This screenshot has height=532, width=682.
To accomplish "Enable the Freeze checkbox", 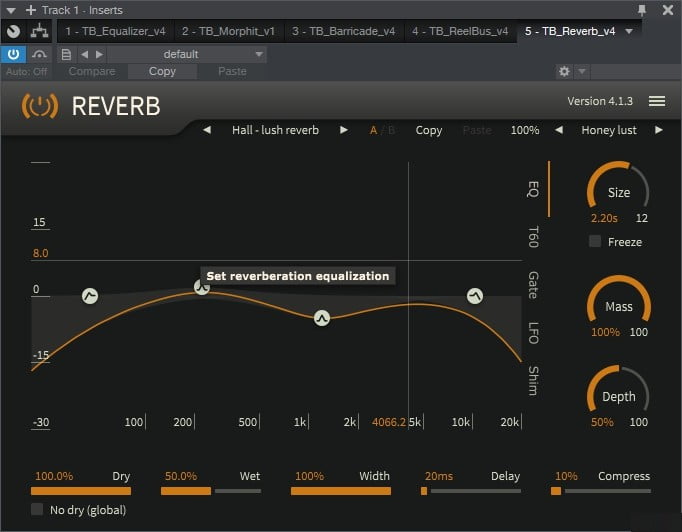I will pyautogui.click(x=595, y=241).
